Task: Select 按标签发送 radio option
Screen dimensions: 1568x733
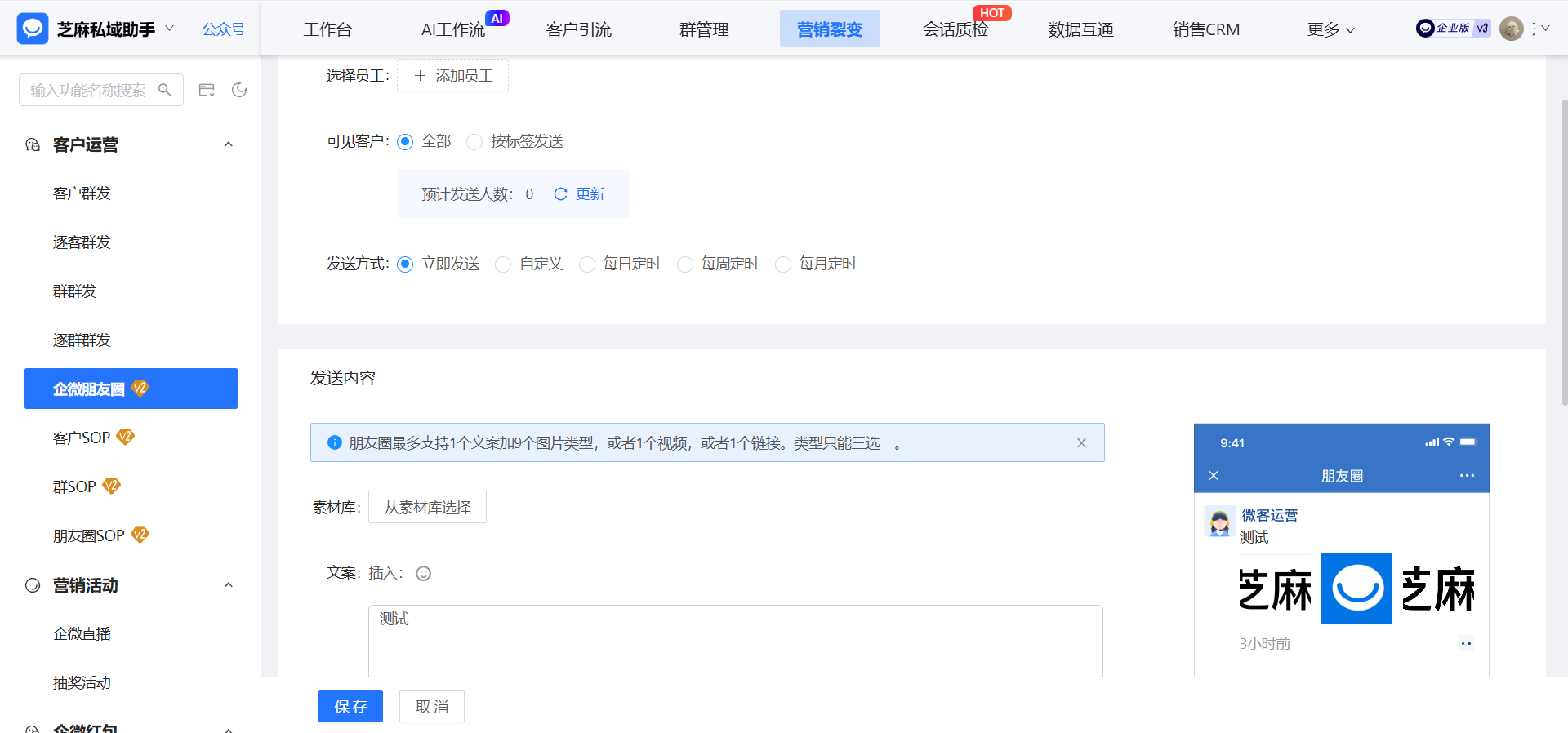Action: point(474,141)
